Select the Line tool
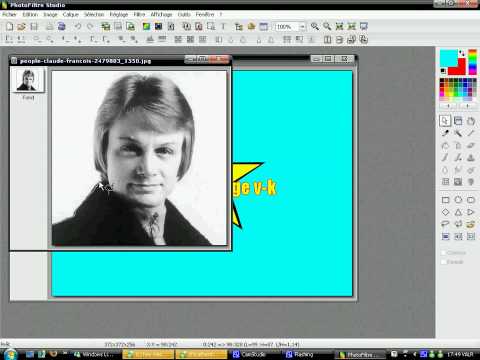Viewport: 480px width, 360px height. (x=471, y=133)
